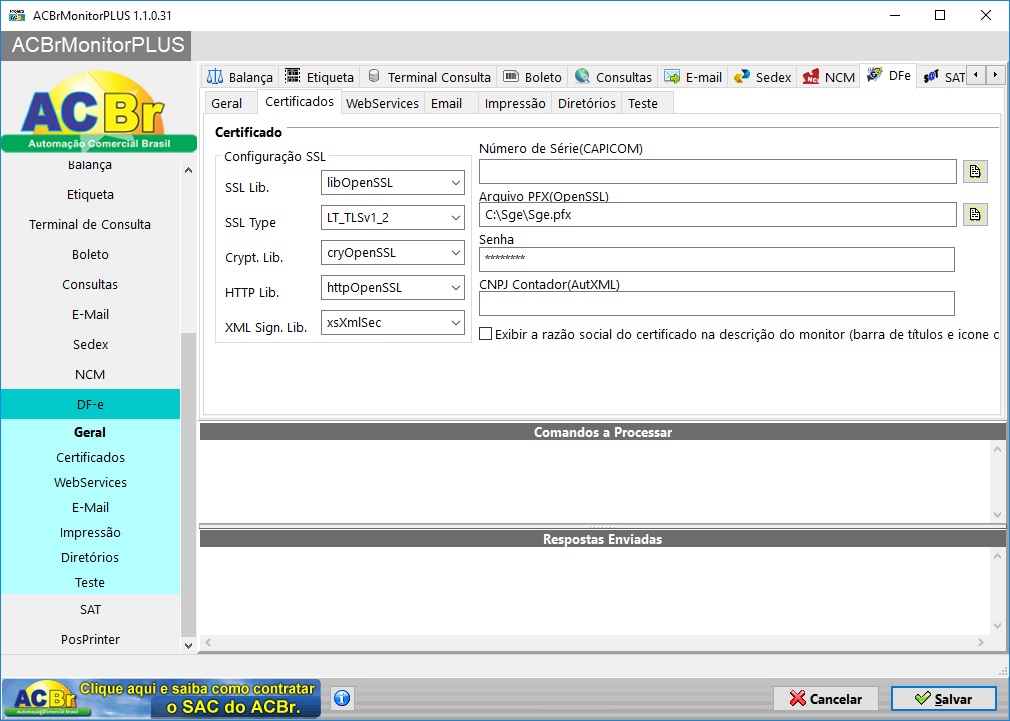The height and width of the screenshot is (721, 1010).
Task: Switch to the Impressão sub-tab
Action: point(515,103)
